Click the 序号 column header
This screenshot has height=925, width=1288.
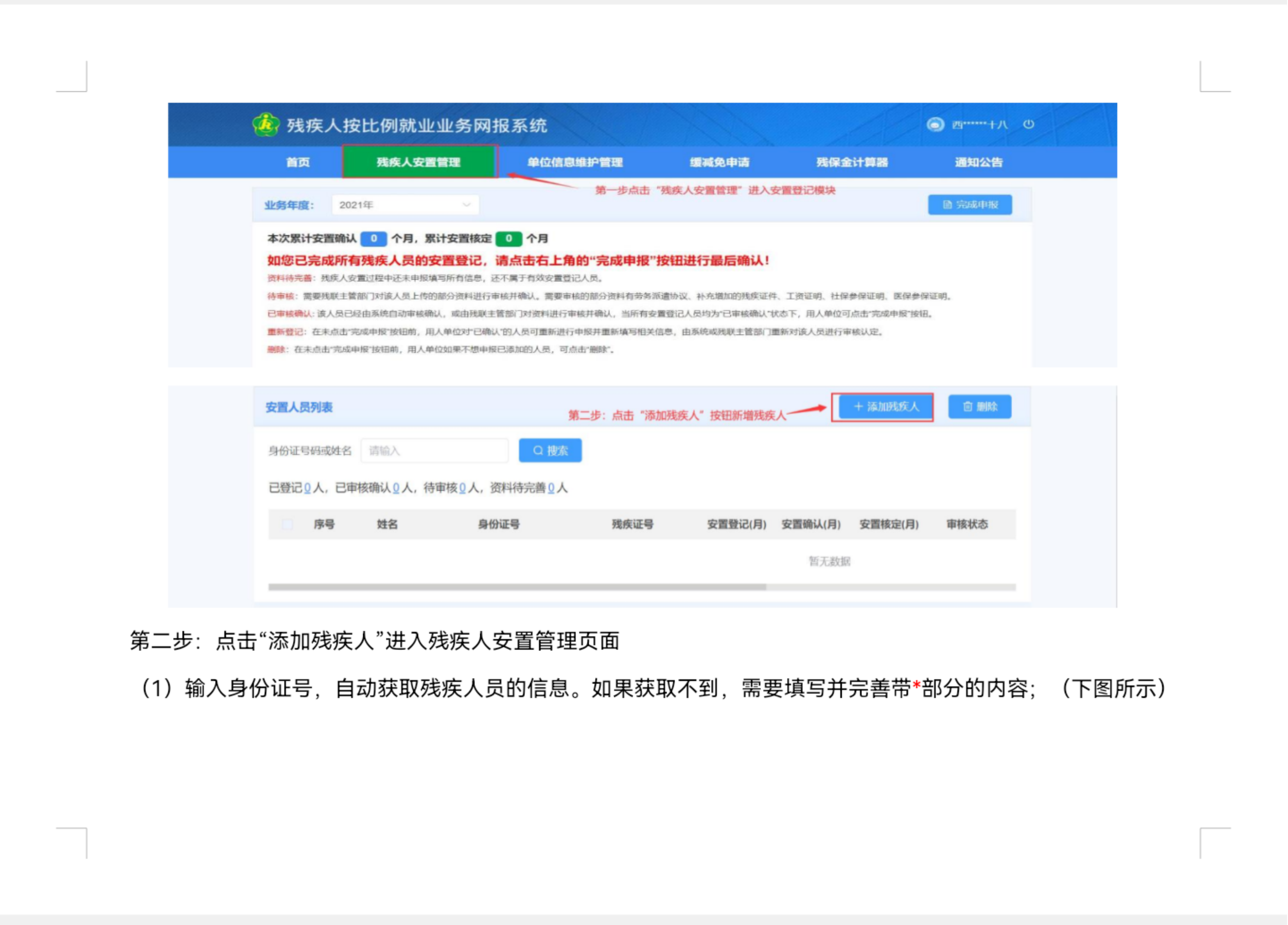(324, 524)
